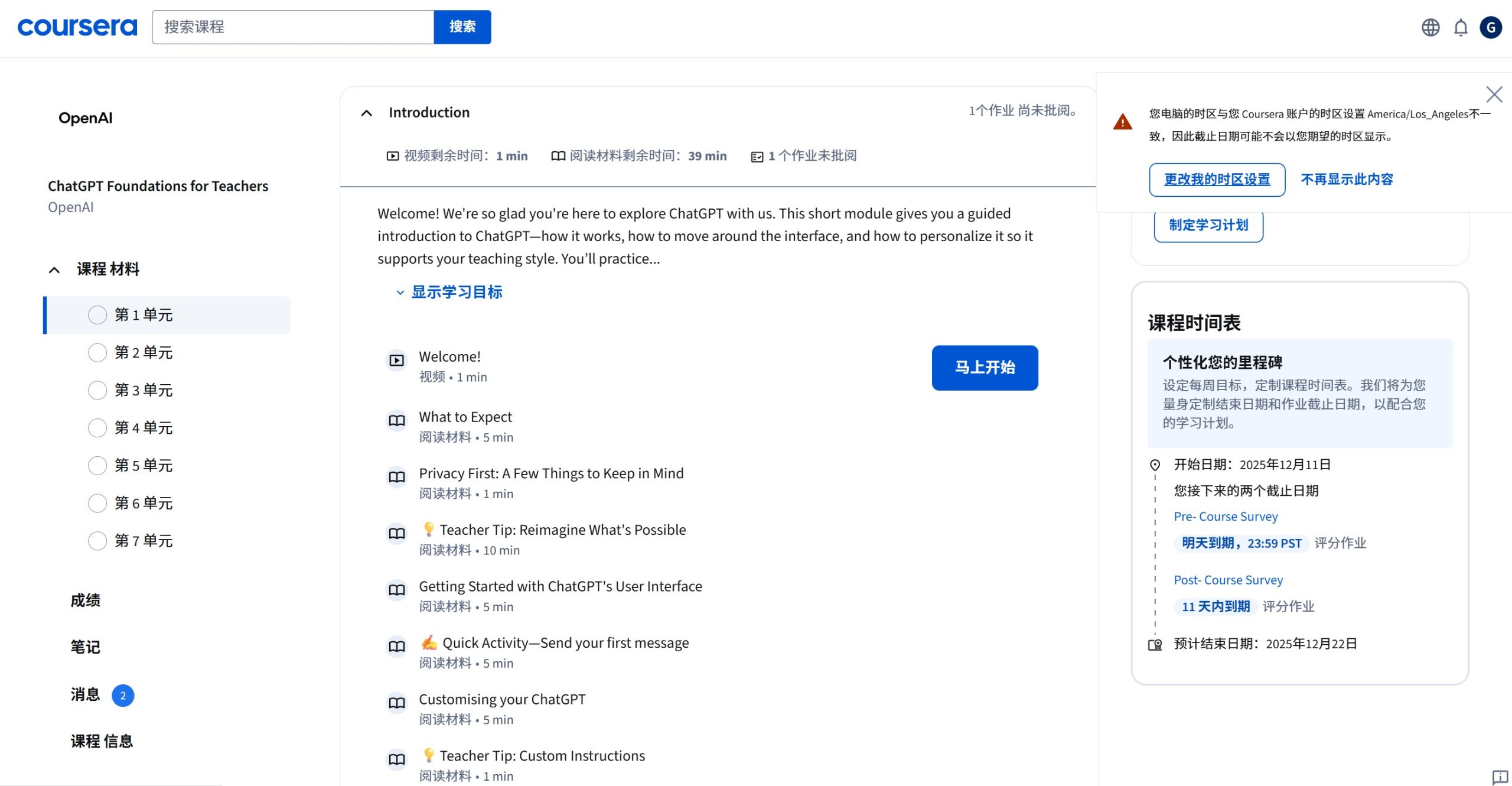
Task: Open the notifications bell
Action: (x=1460, y=27)
